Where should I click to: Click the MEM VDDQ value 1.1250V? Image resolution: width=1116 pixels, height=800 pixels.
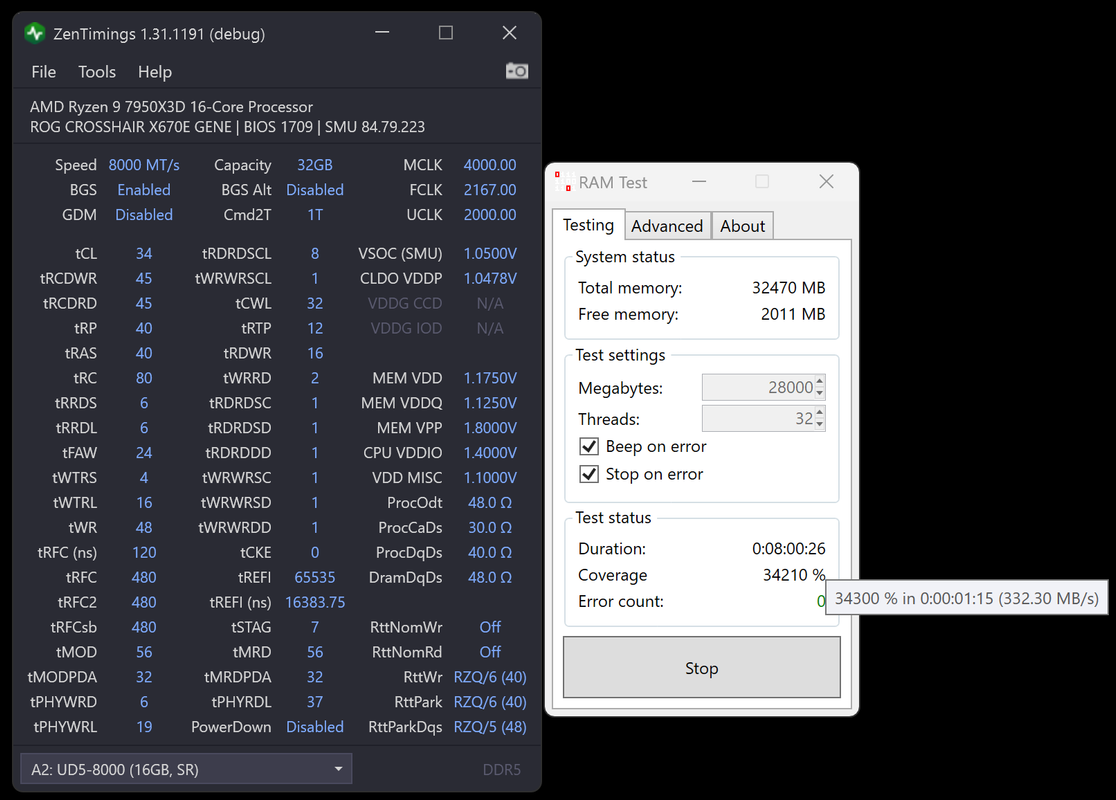click(490, 404)
